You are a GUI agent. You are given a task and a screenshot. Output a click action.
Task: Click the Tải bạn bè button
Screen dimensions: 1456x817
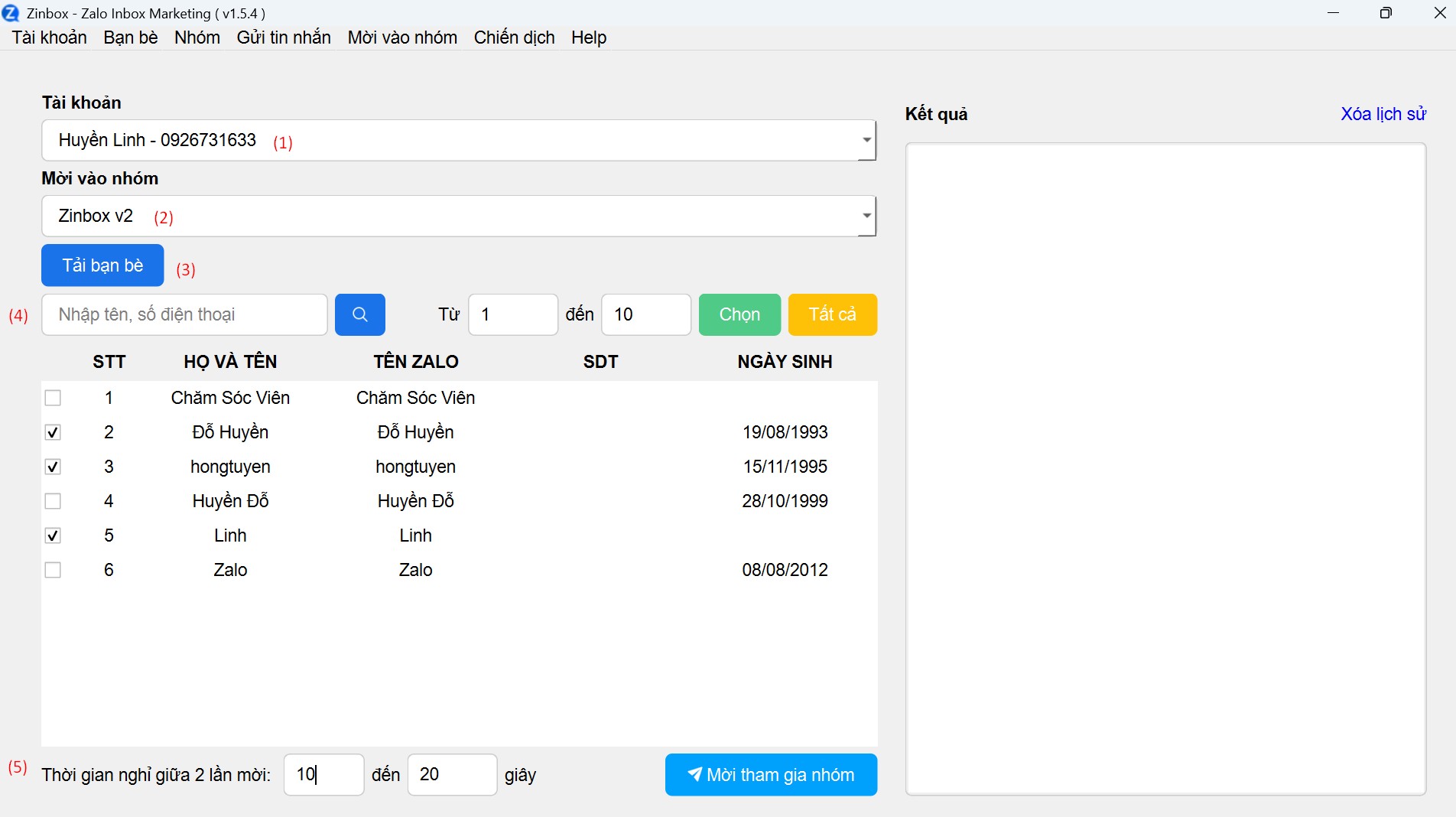[102, 265]
